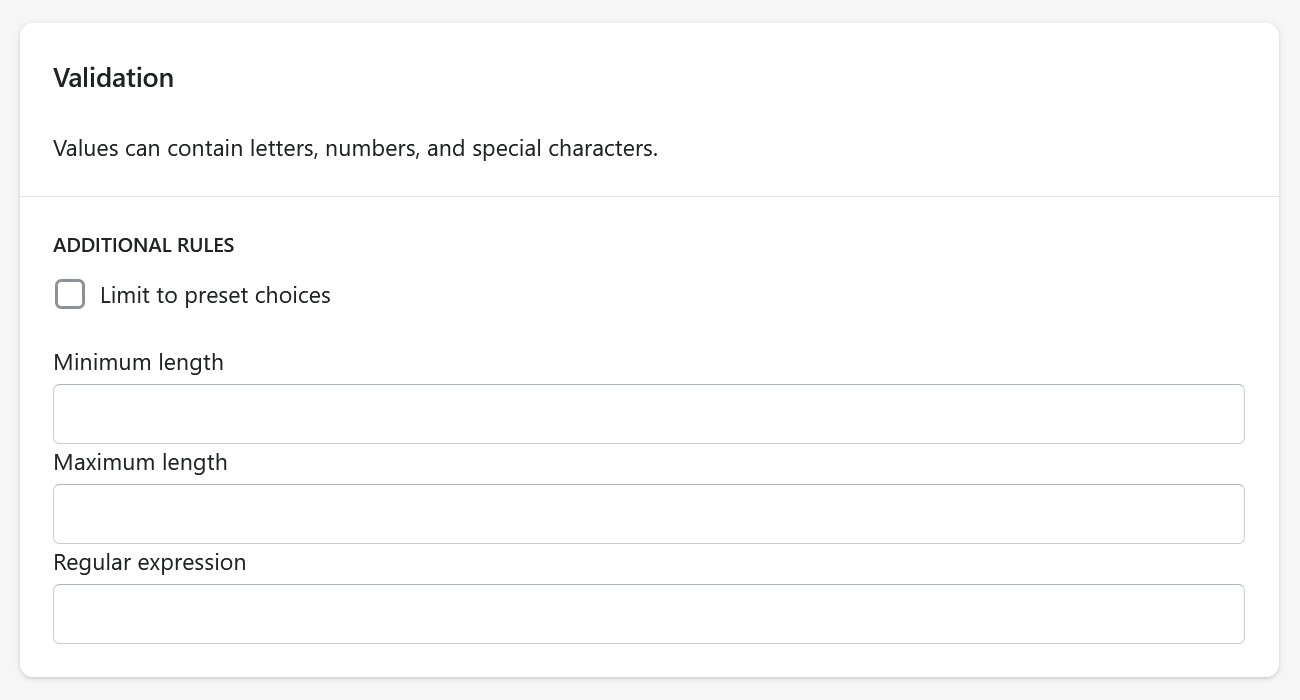
Task: Select the Regular expression input field
Action: 649,614
